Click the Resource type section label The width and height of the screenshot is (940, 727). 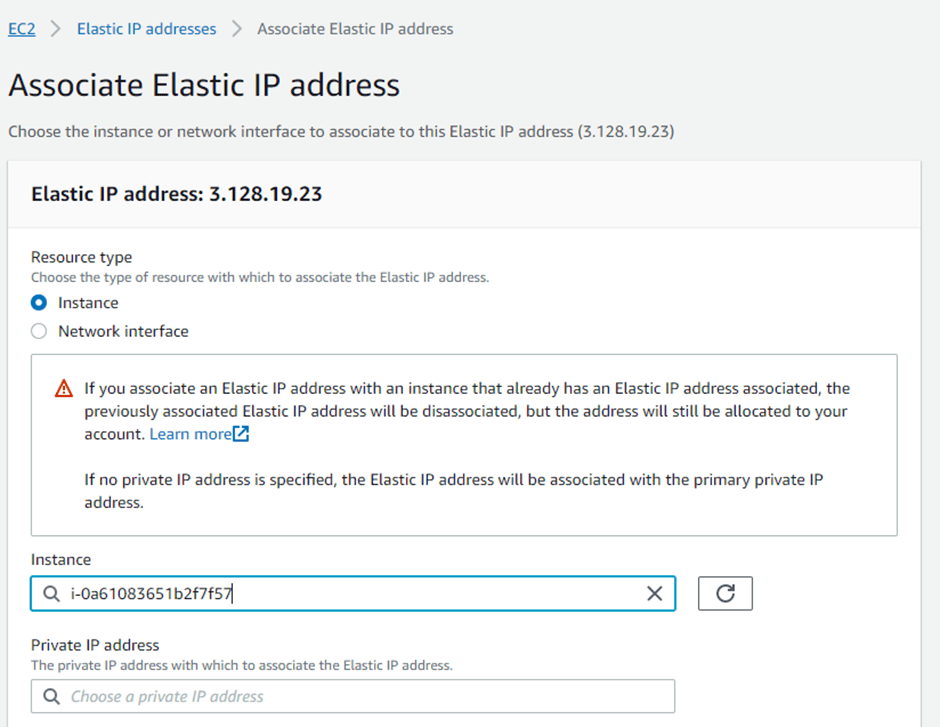tap(81, 257)
